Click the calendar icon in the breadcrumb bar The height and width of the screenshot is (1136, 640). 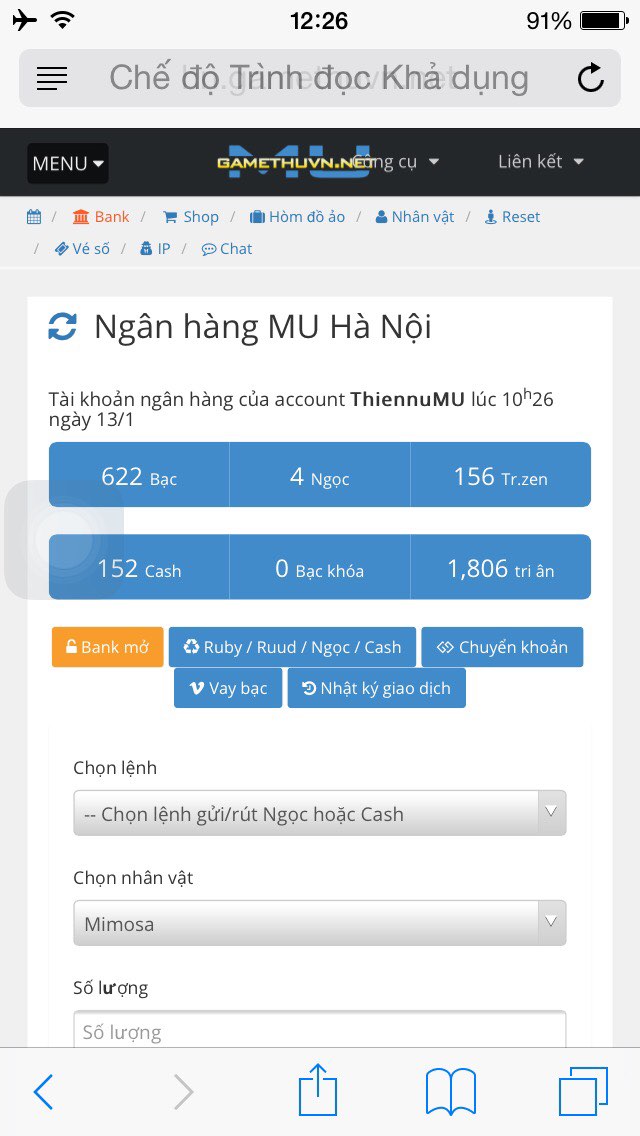tap(34, 217)
